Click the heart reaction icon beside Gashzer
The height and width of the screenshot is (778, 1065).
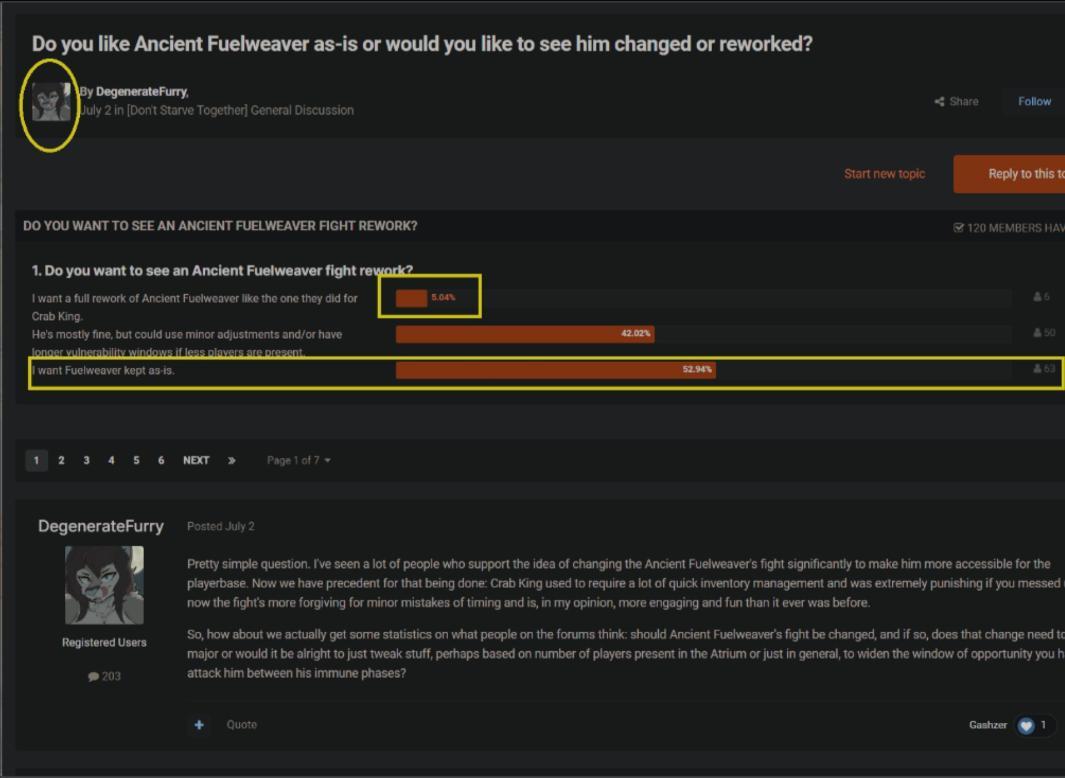(1025, 725)
